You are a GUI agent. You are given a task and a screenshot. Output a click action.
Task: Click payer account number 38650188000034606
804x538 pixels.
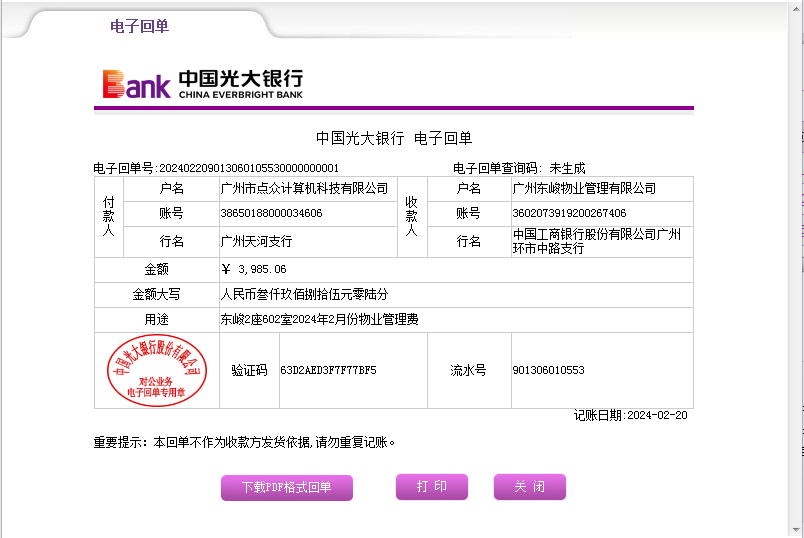(x=271, y=213)
